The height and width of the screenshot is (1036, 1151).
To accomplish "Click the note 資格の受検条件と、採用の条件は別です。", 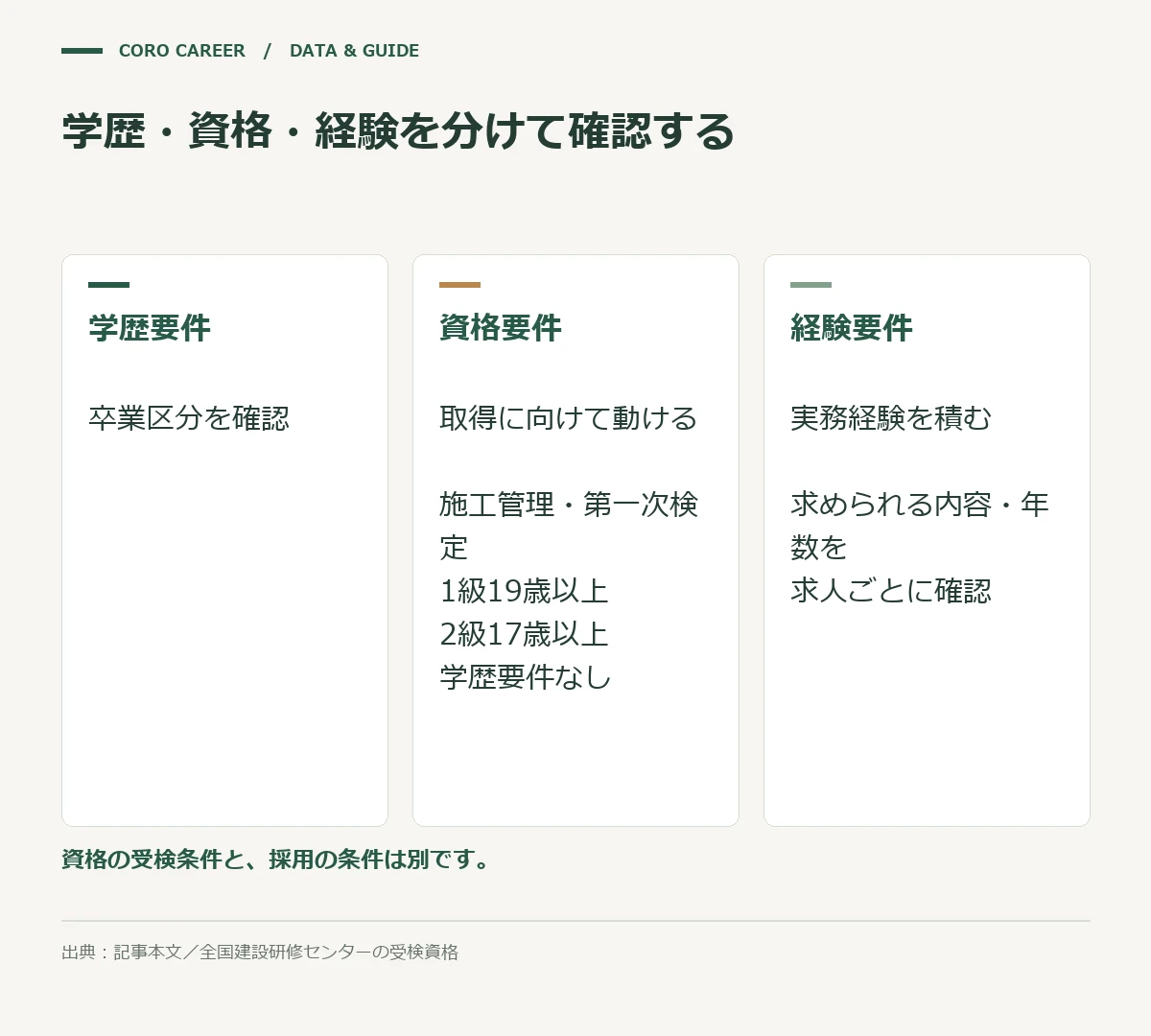I will [278, 859].
